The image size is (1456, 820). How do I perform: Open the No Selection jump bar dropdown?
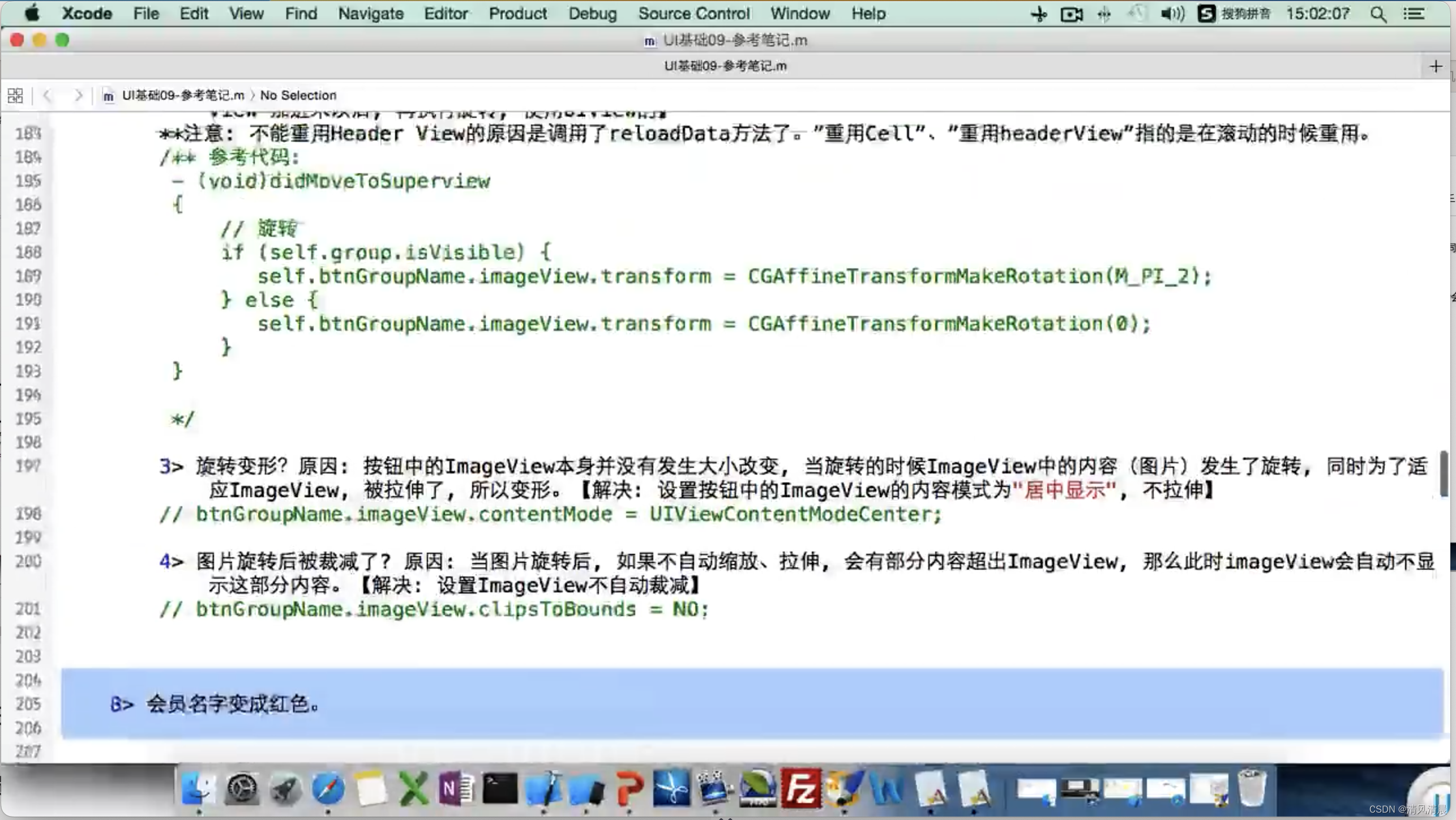point(298,95)
